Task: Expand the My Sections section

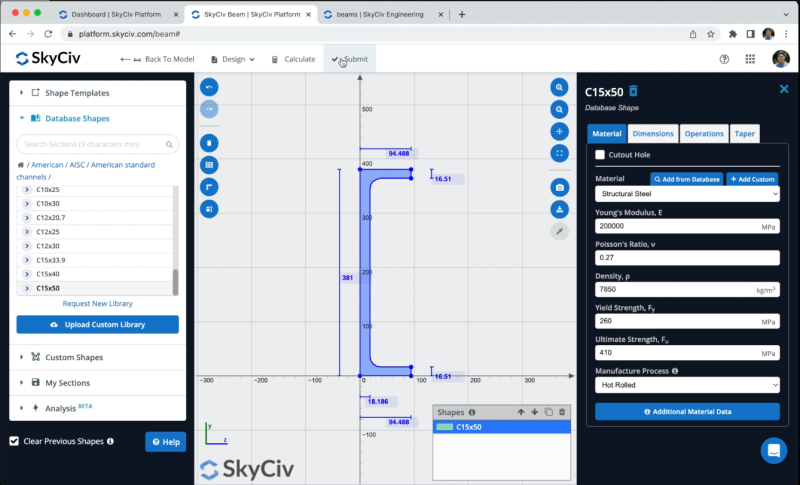Action: tap(97, 382)
